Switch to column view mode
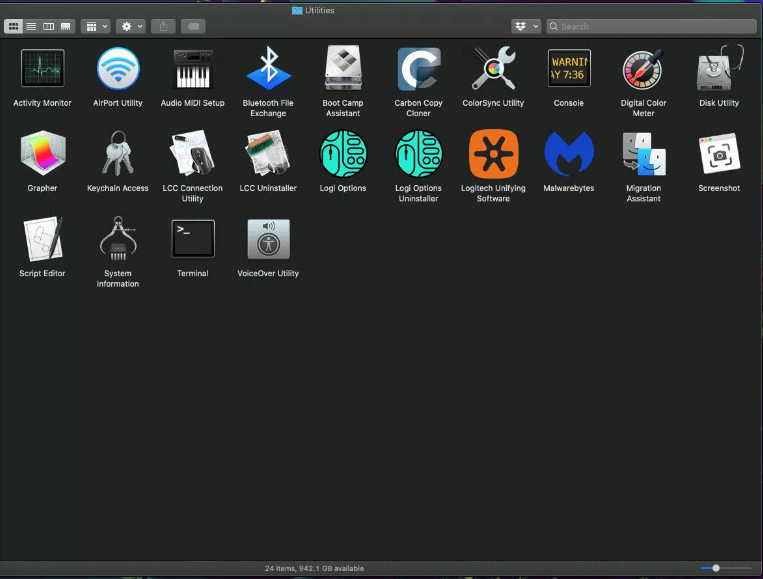Screen dimensions: 763x579 [x=49, y=26]
